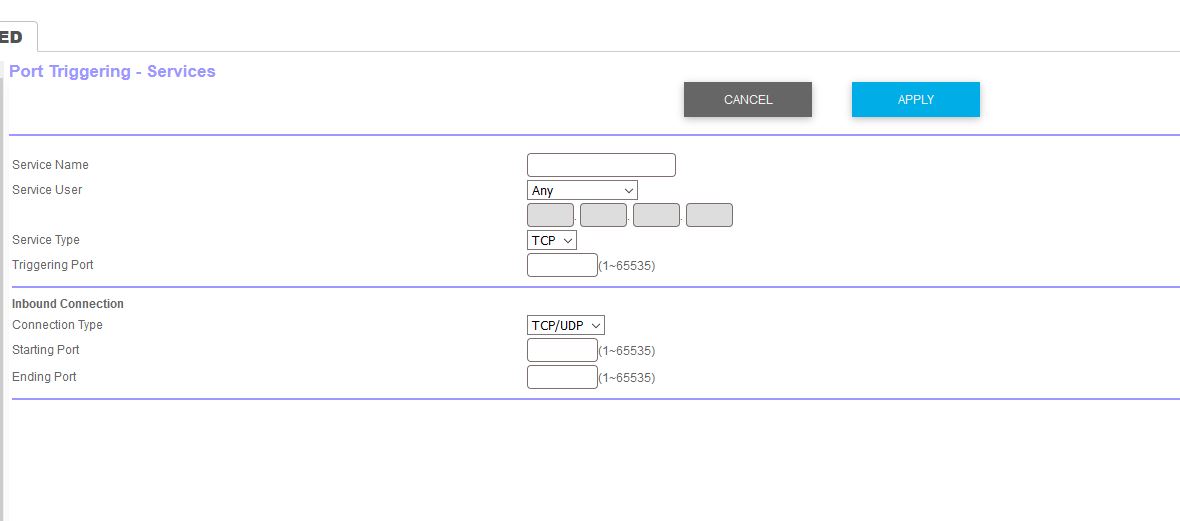Focus the Starting Port input field
The image size is (1180, 521).
tap(562, 350)
